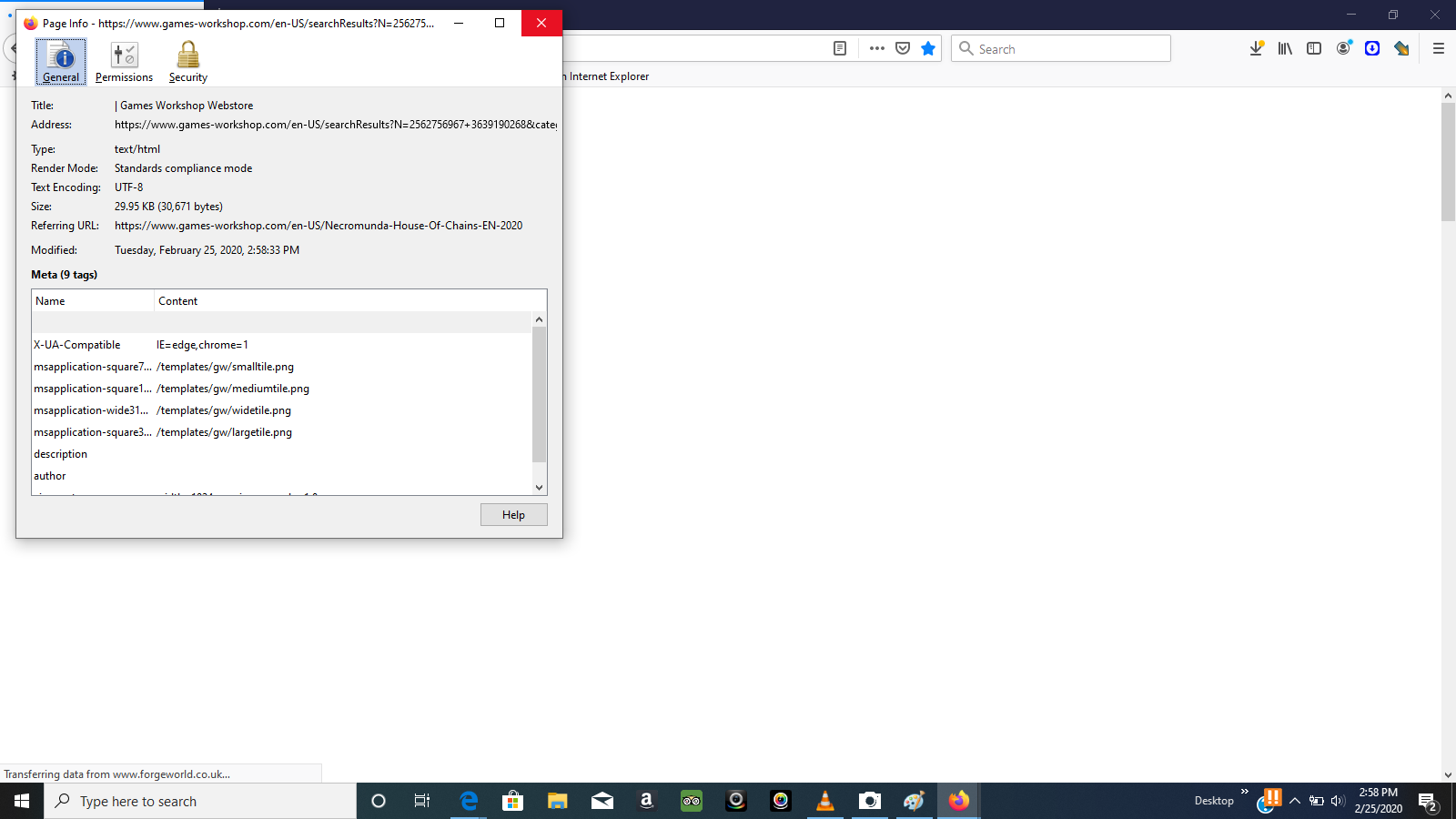
Task: Launch Microsoft Edge from the taskbar
Action: tap(469, 801)
